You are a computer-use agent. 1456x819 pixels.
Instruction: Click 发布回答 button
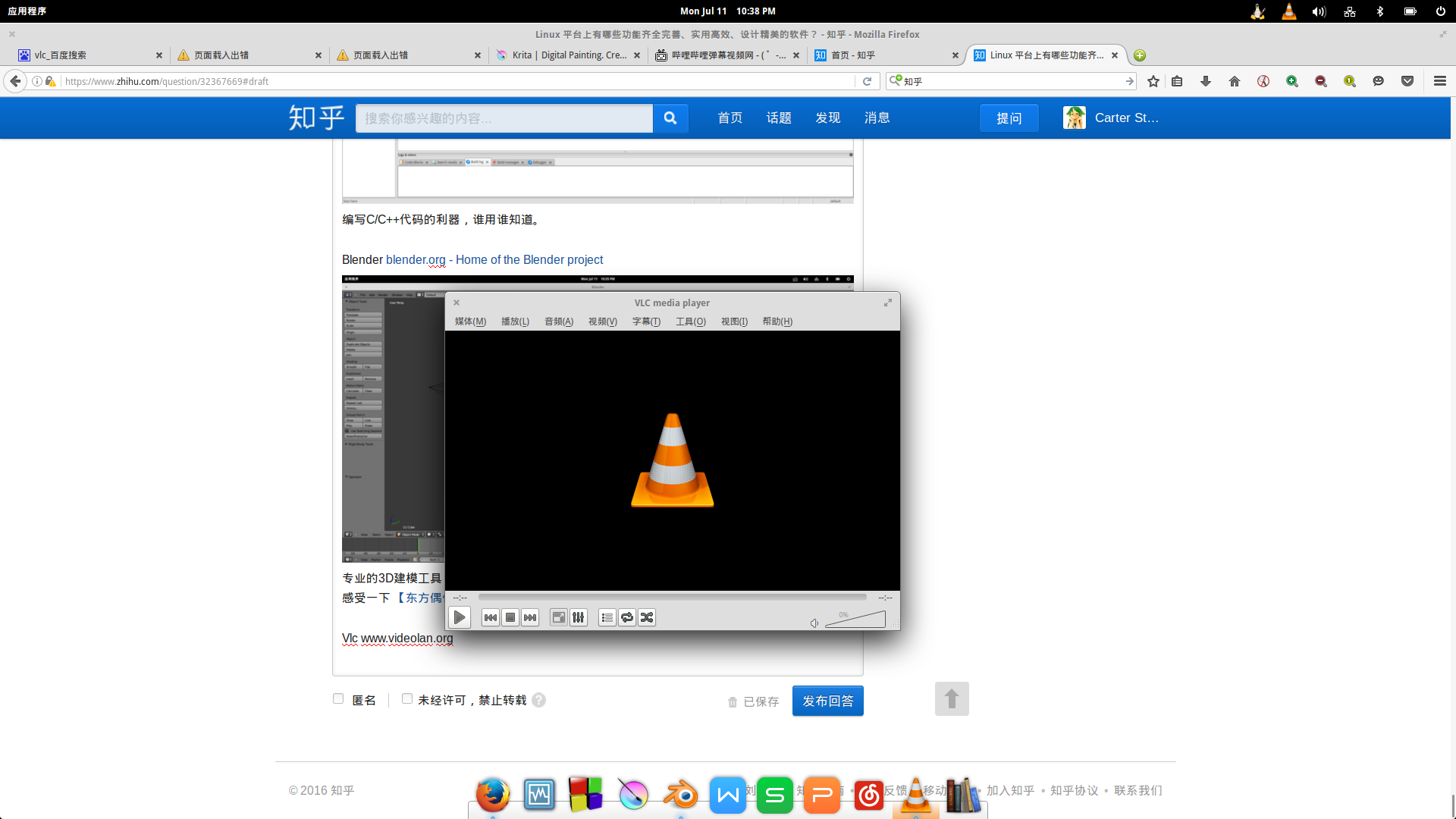tap(828, 701)
